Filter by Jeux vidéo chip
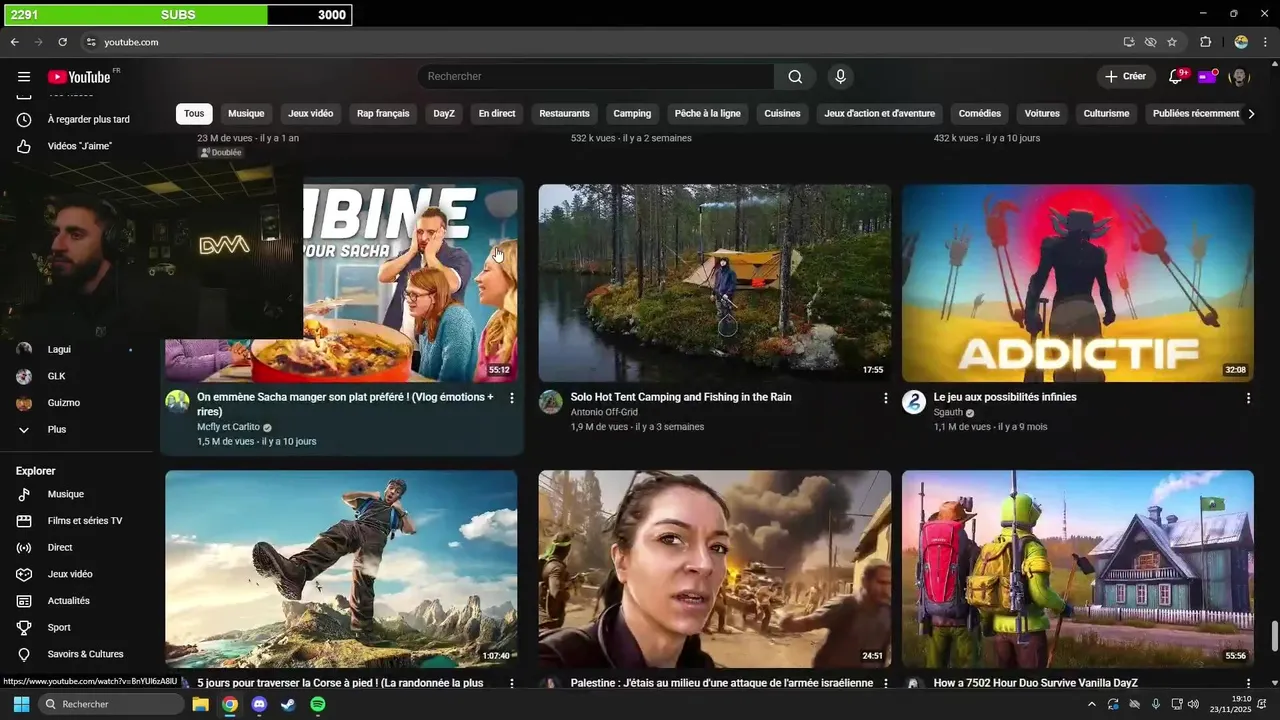 click(311, 114)
